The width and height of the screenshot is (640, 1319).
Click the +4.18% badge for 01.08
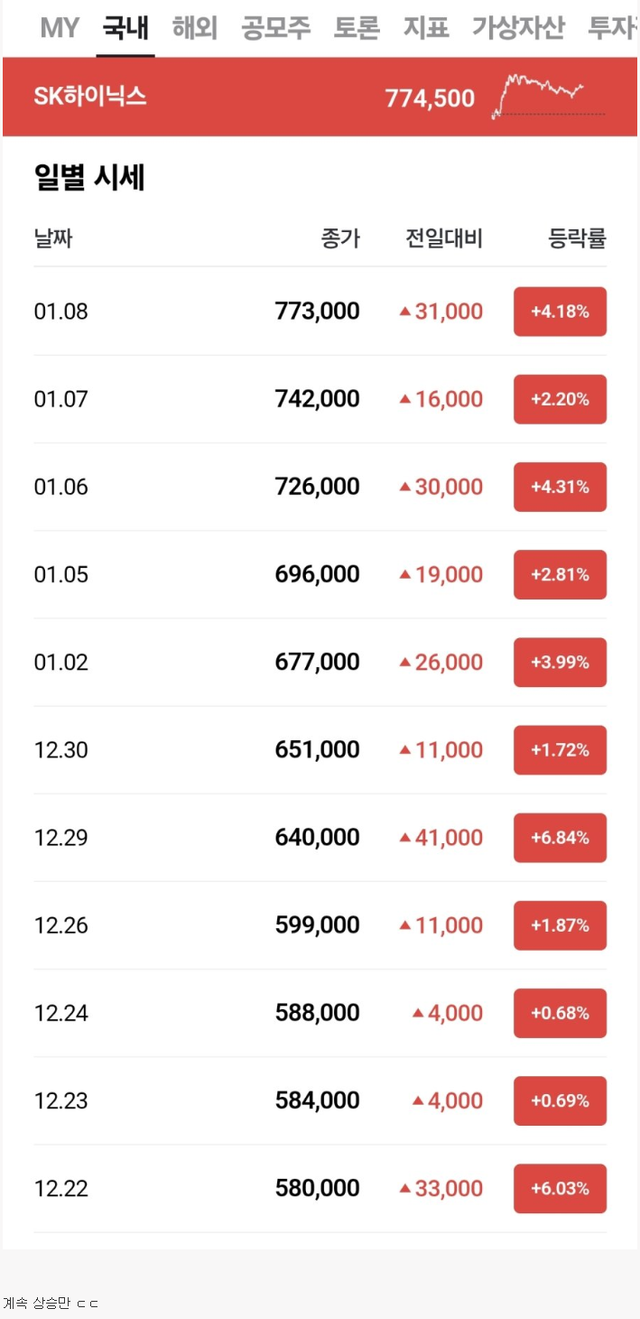pyautogui.click(x=560, y=311)
